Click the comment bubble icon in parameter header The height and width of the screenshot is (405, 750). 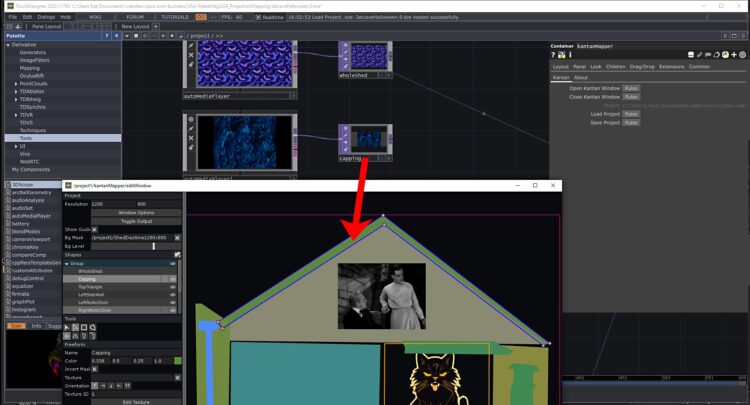[x=708, y=55]
